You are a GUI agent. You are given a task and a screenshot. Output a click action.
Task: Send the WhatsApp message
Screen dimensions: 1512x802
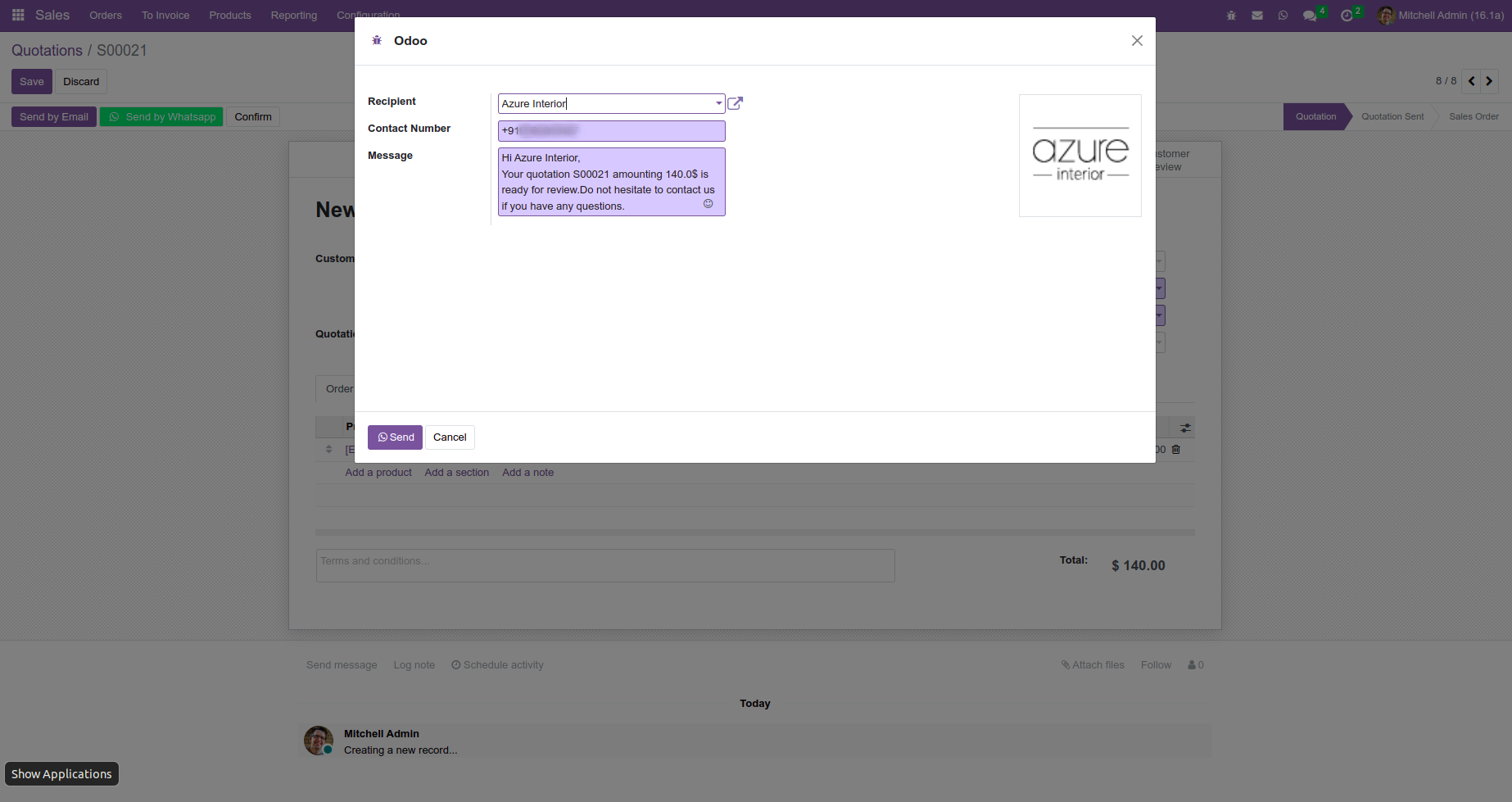(395, 437)
